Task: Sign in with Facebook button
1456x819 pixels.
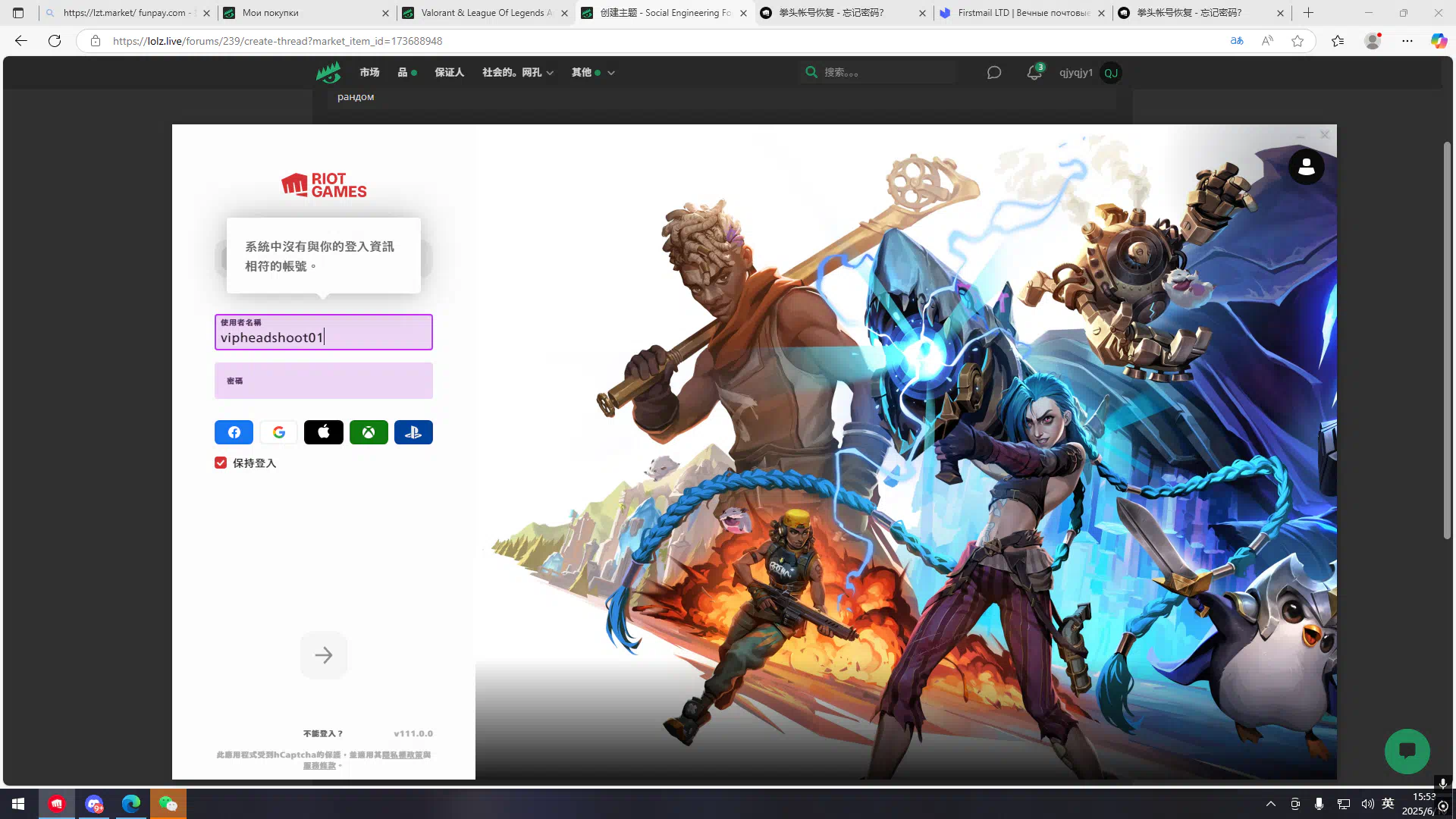Action: click(x=234, y=432)
